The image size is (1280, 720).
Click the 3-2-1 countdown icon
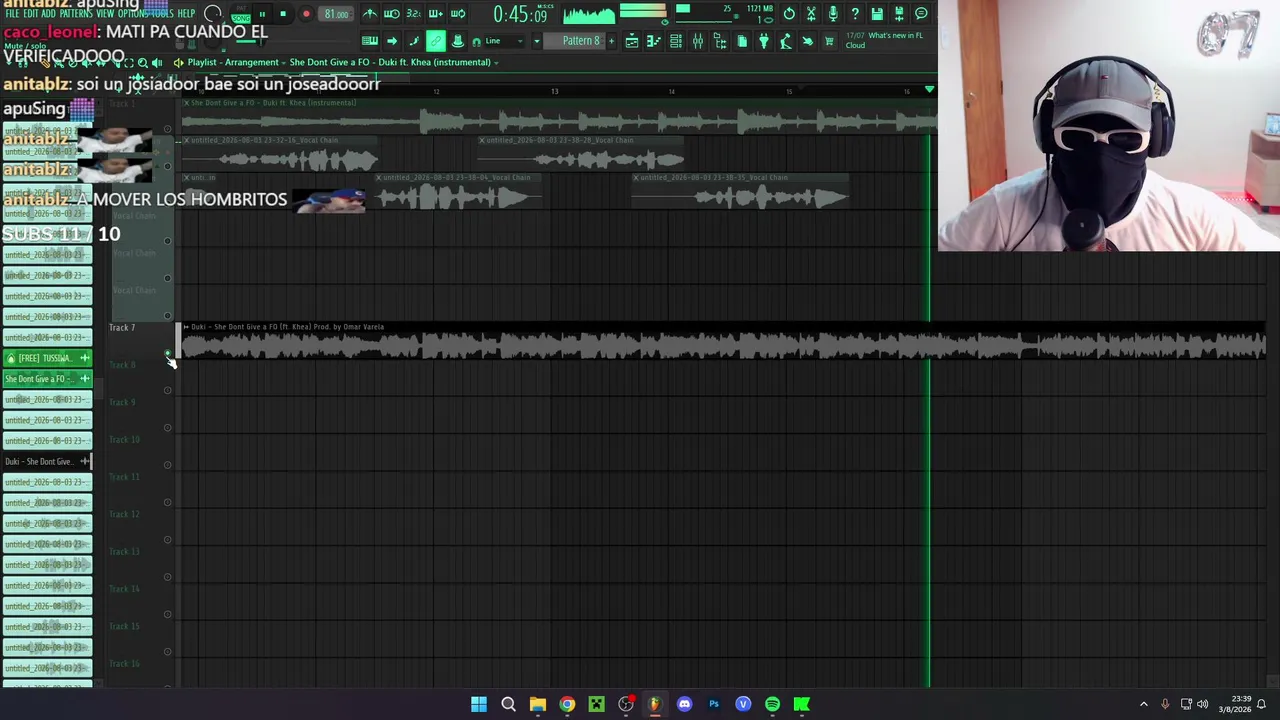tap(414, 14)
